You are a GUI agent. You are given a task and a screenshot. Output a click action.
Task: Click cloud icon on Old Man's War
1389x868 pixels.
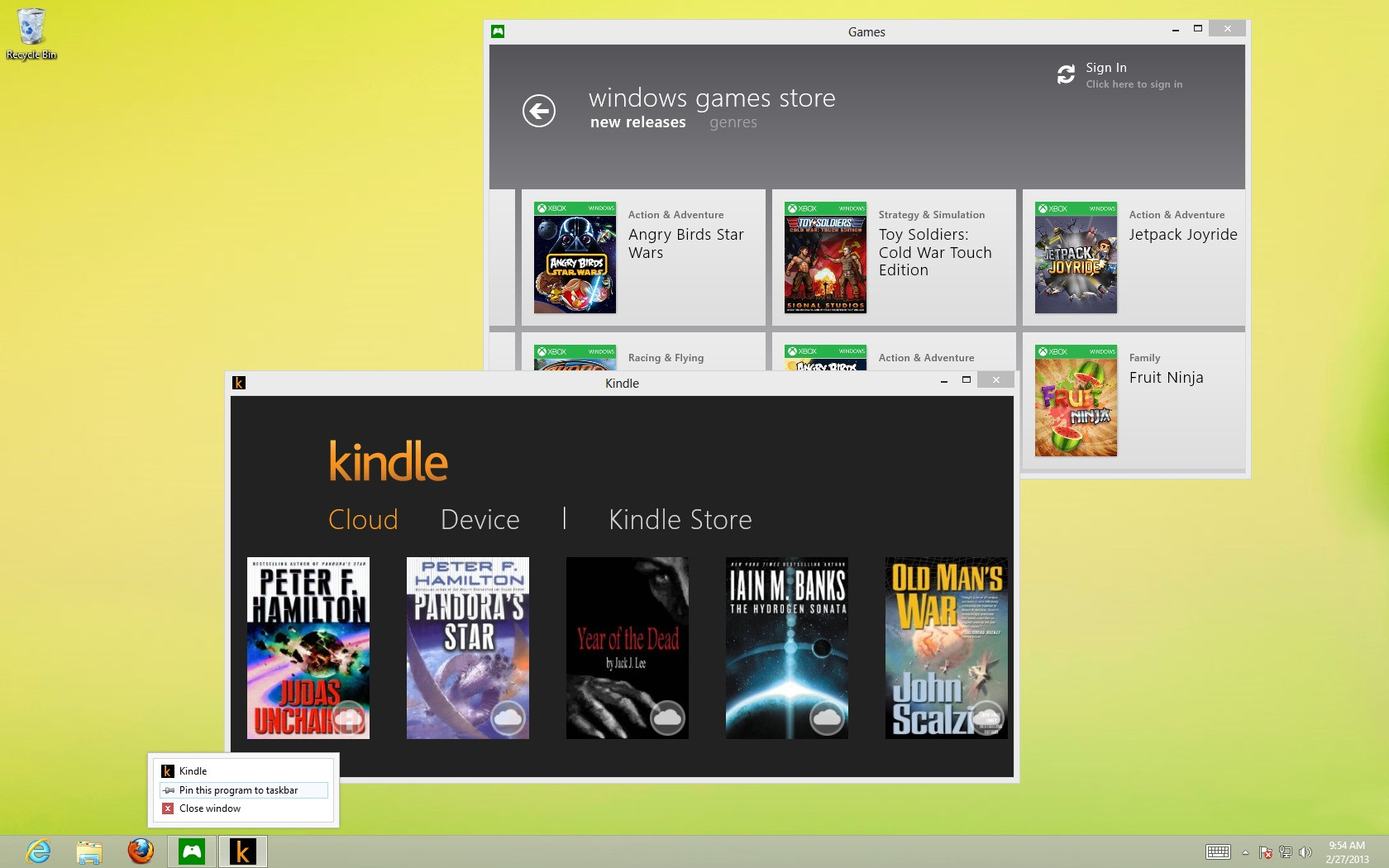click(986, 718)
